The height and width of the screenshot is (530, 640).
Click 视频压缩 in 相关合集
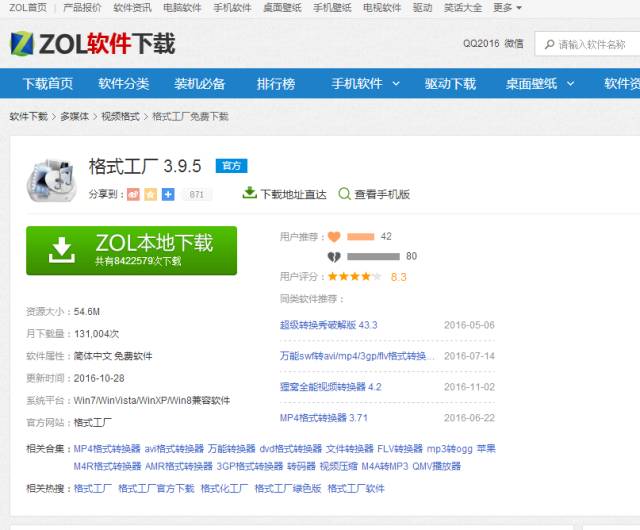(x=339, y=466)
